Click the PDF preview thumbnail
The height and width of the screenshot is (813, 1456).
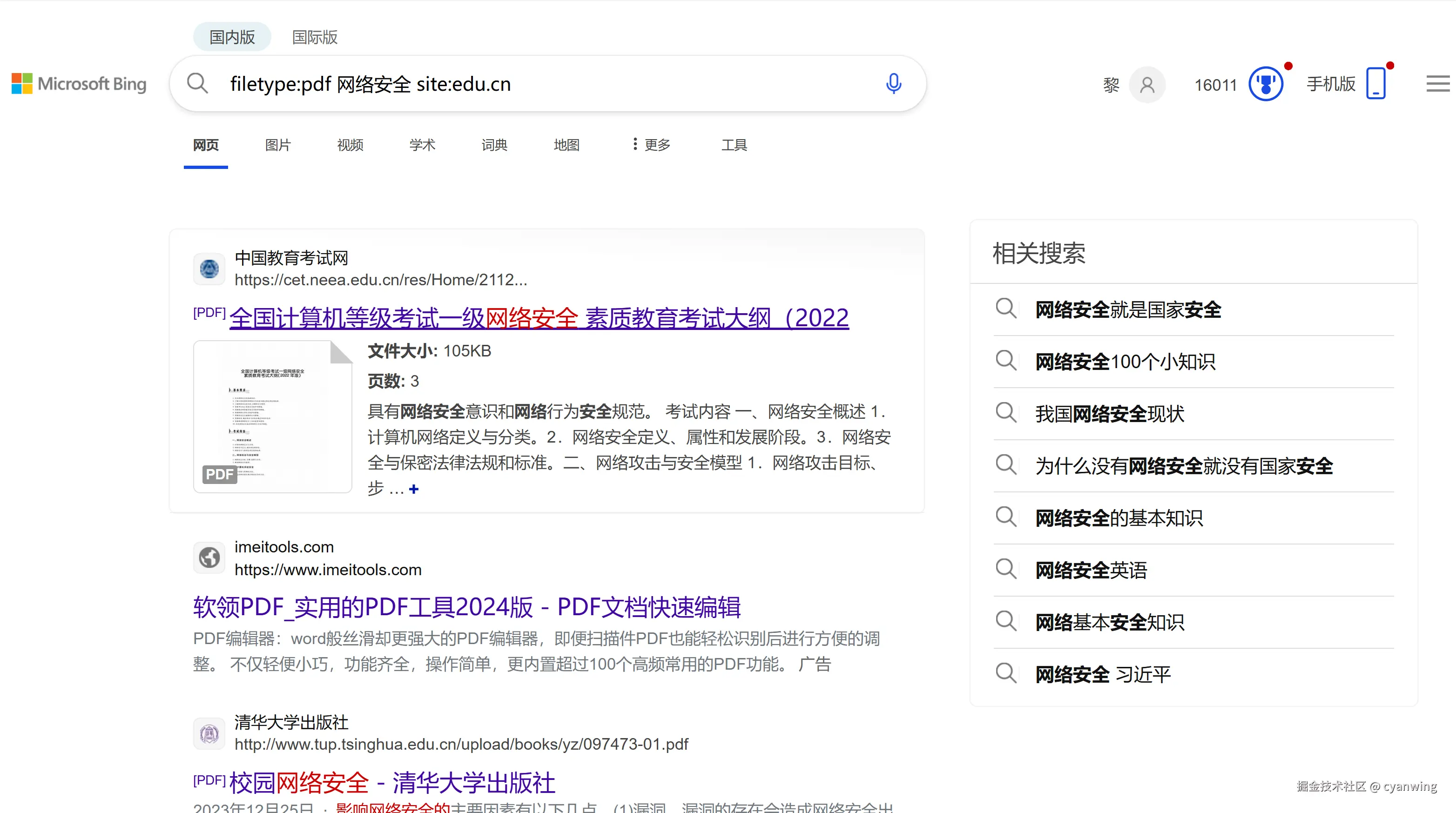(x=272, y=417)
